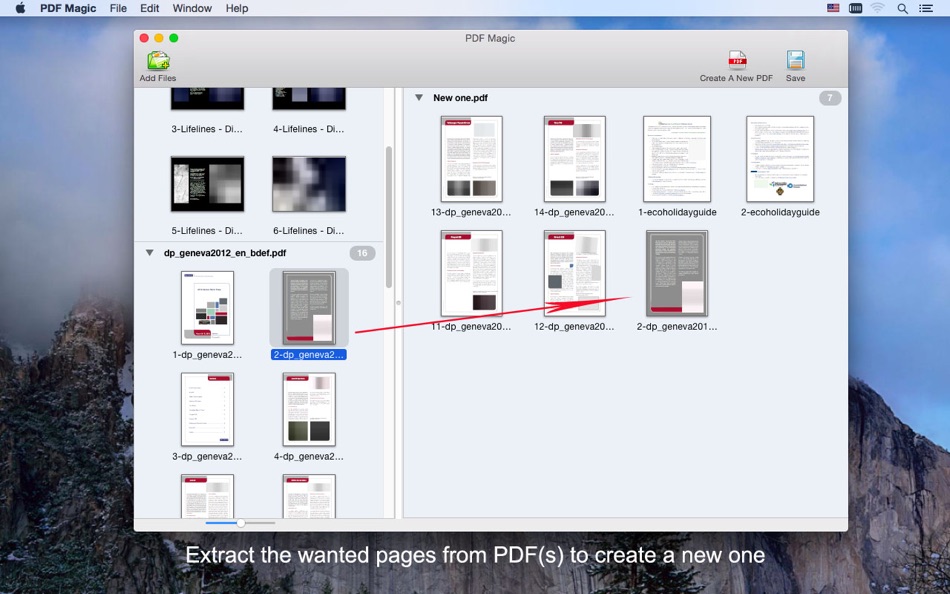Adjust the thumbnail size slider
Viewport: 950px width, 594px height.
point(241,522)
